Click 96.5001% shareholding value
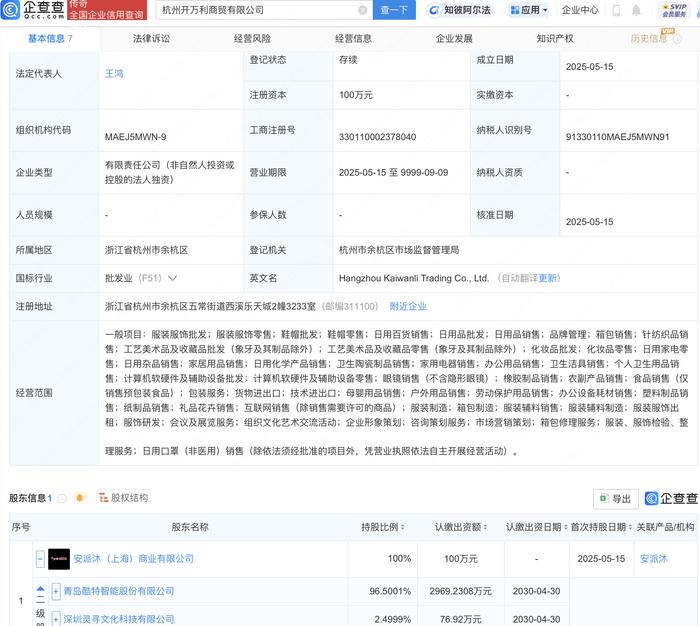The height and width of the screenshot is (626, 700). (x=390, y=591)
